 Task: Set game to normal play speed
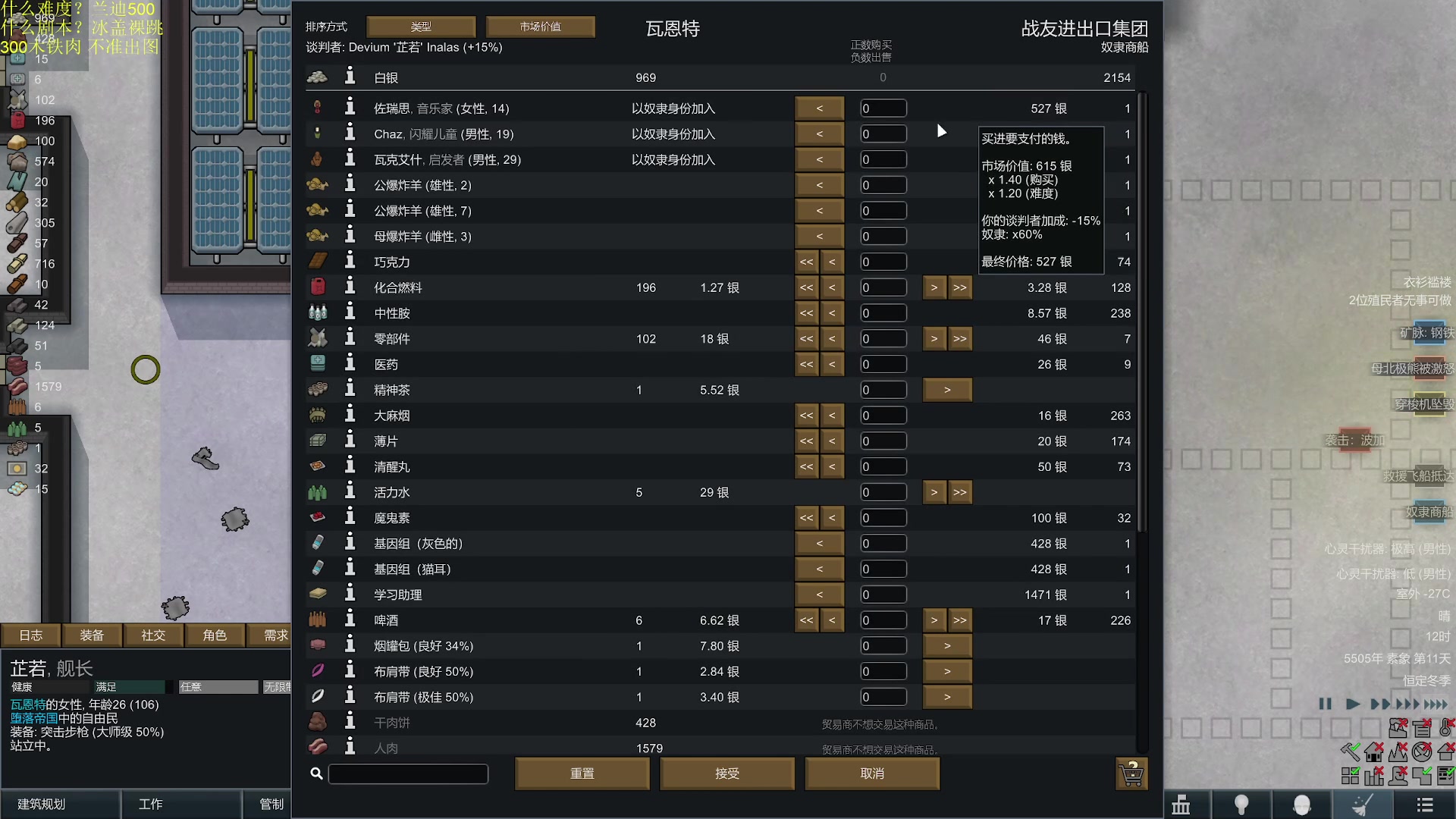tap(1353, 704)
